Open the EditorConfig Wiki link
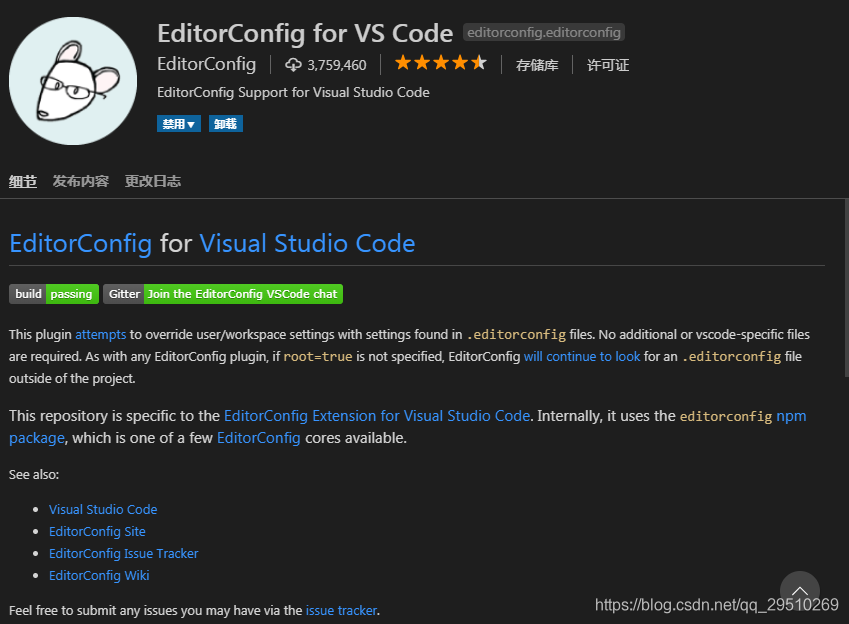Screen dimensions: 849x624 (x=99, y=576)
